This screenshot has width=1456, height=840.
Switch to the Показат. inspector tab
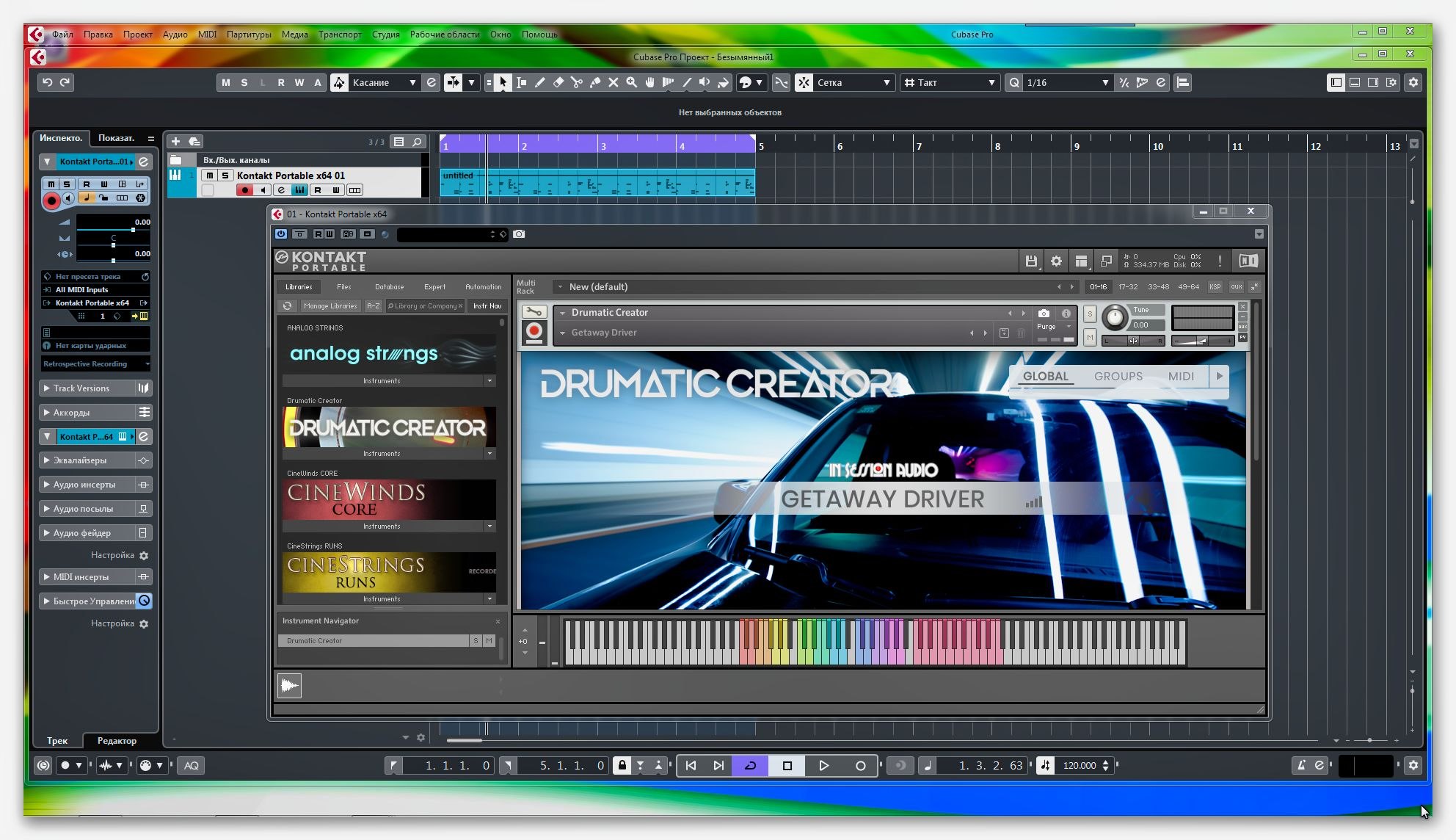click(x=116, y=138)
